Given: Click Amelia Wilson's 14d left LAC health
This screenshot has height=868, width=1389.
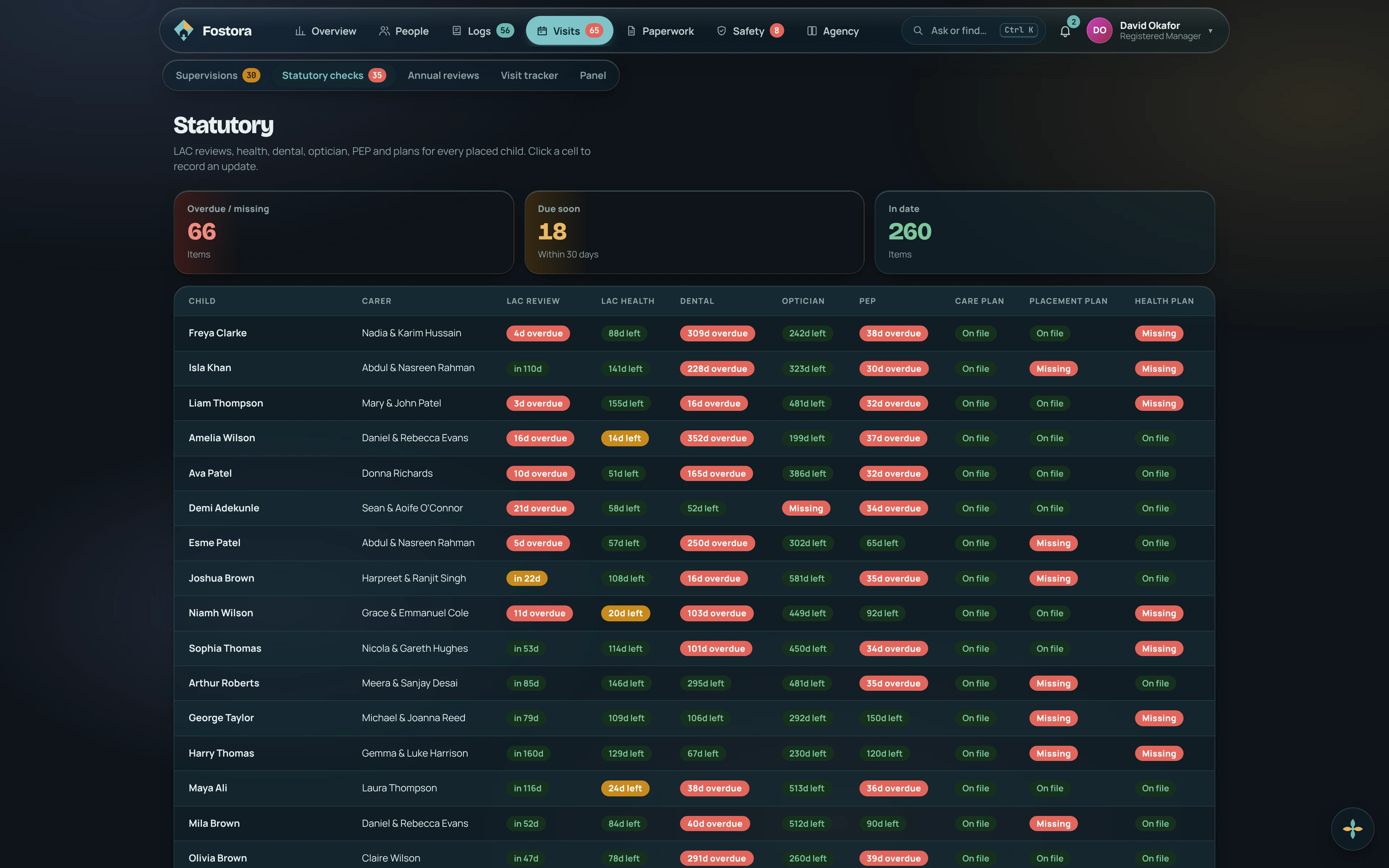Looking at the screenshot, I should pyautogui.click(x=624, y=438).
